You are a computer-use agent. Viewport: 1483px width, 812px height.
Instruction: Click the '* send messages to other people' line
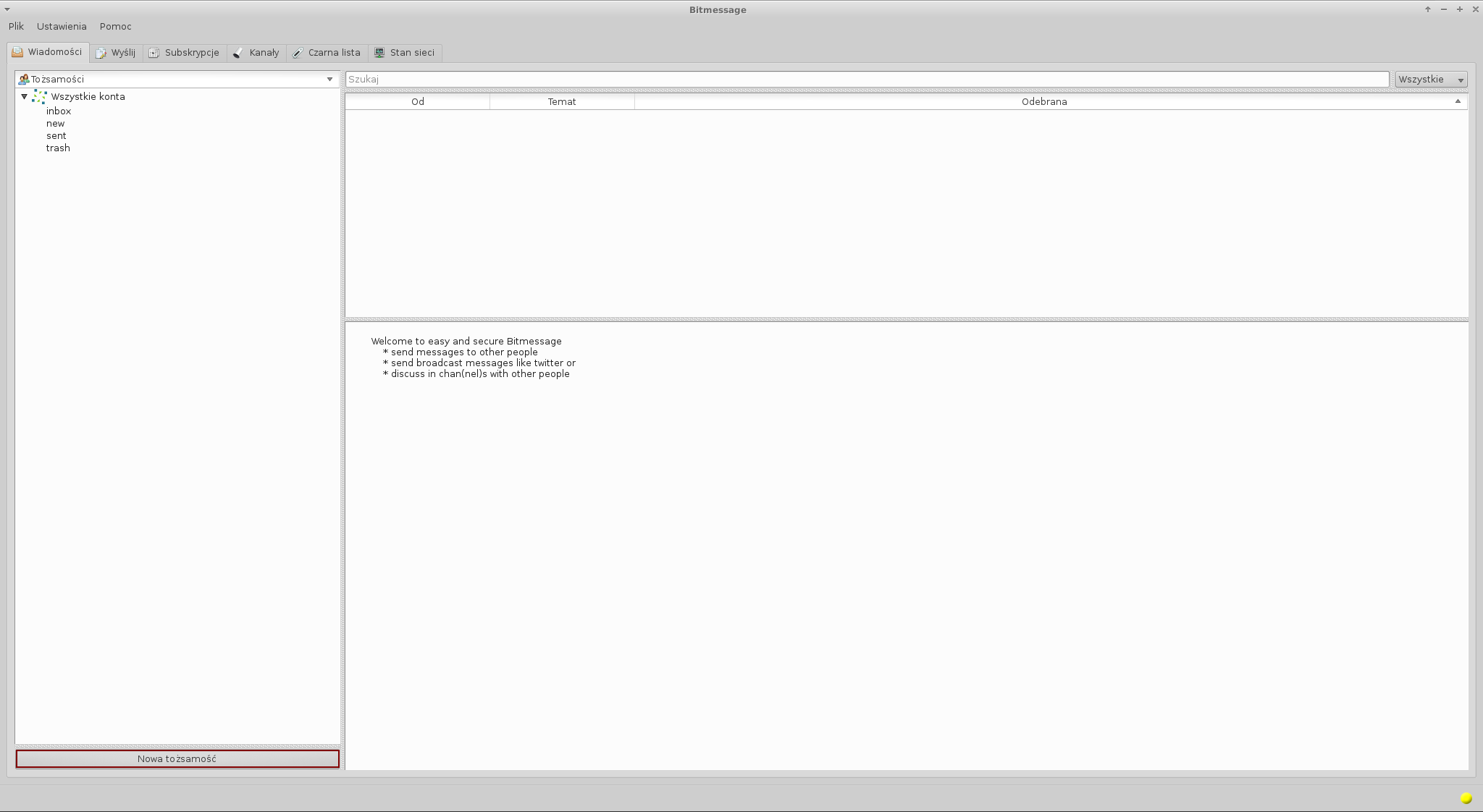(x=460, y=352)
